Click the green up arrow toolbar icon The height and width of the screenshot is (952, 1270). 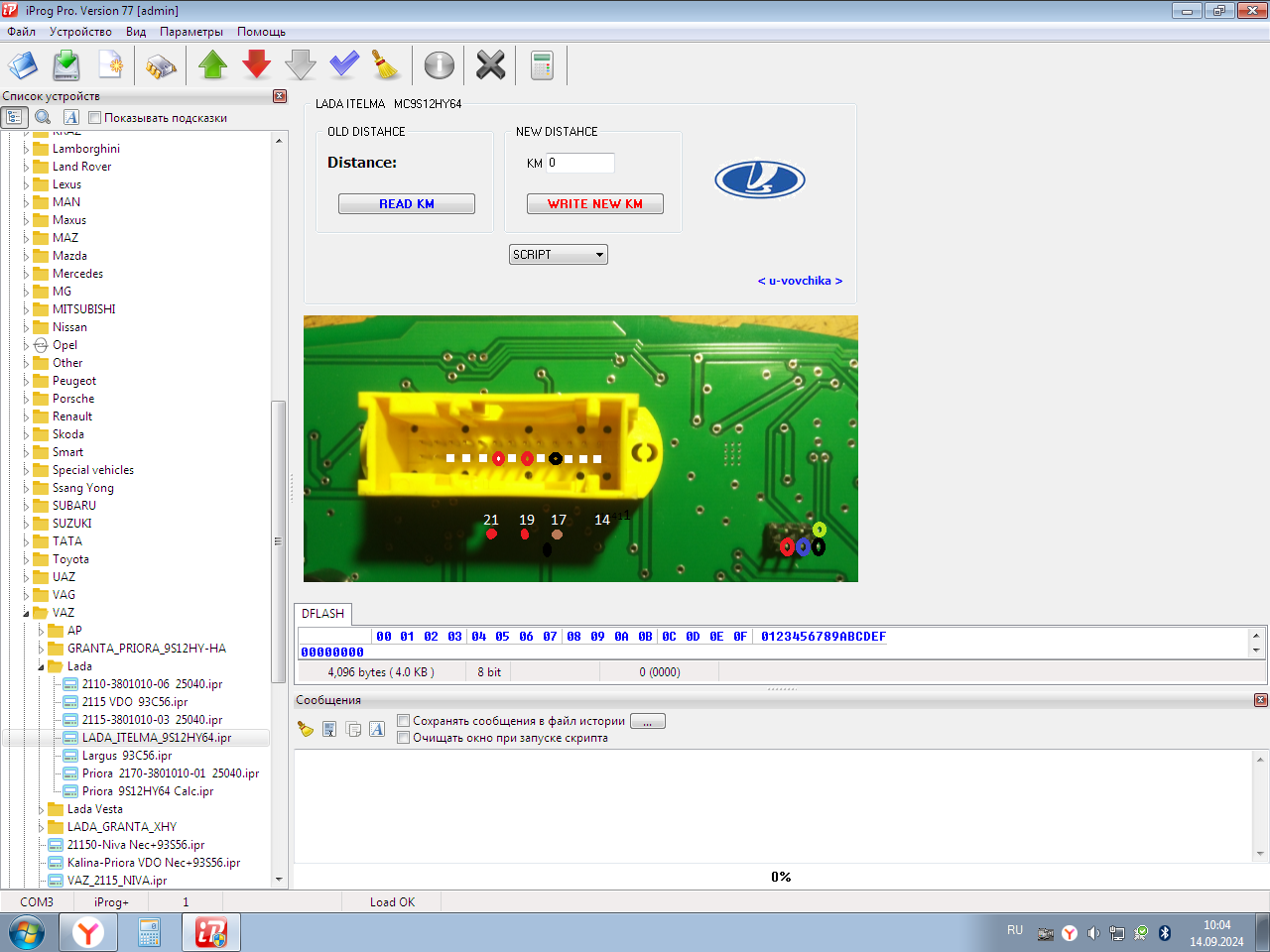(x=212, y=65)
